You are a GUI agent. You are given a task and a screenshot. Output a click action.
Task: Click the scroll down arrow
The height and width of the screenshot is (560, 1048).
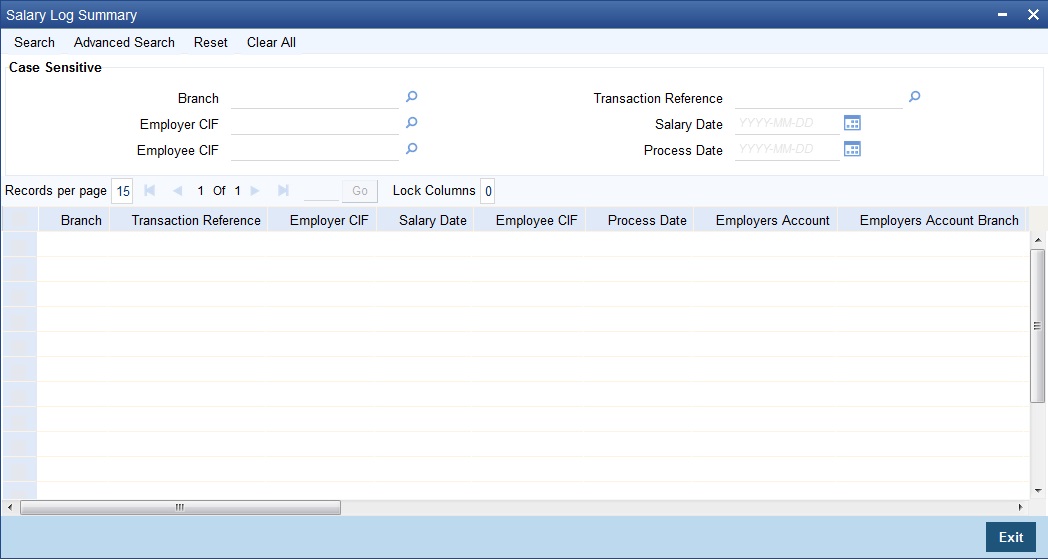tap(1037, 491)
